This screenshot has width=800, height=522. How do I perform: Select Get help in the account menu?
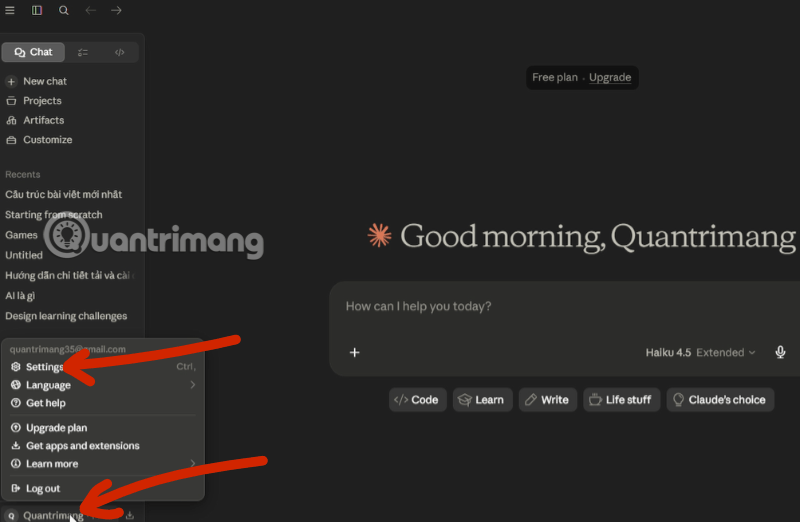[103, 403]
